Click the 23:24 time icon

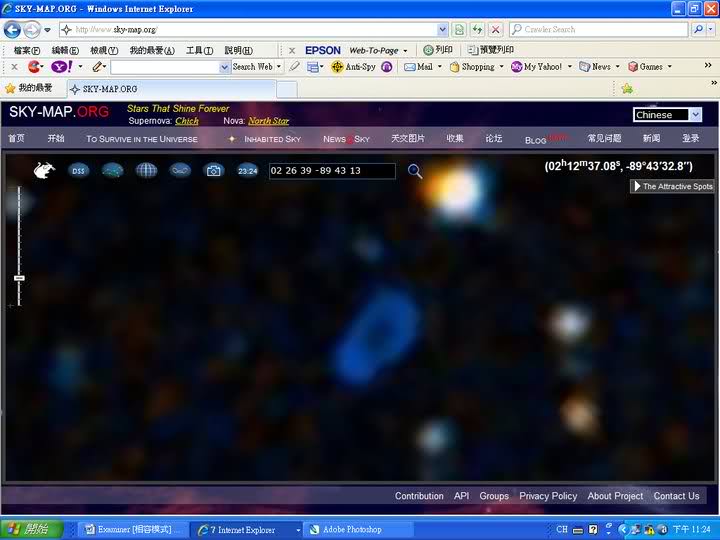coord(248,171)
